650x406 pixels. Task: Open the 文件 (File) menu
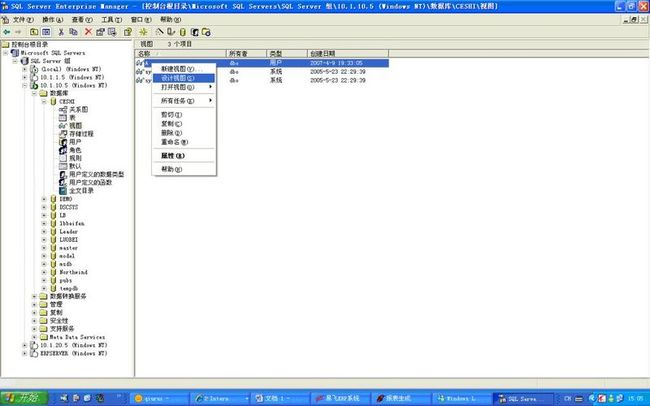(x=23, y=19)
